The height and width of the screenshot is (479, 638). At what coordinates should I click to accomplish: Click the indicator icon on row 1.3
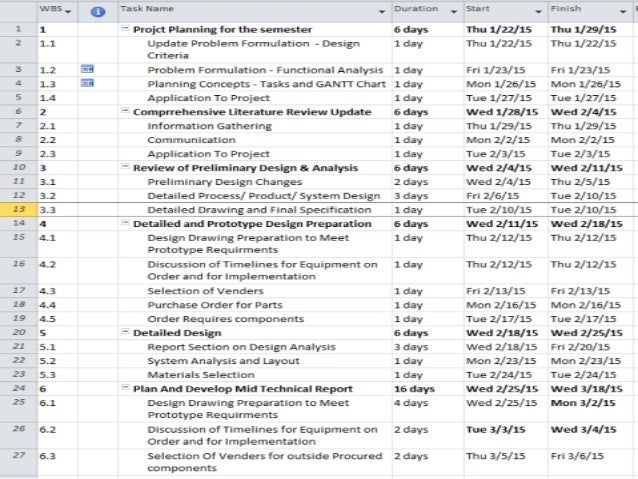87,84
